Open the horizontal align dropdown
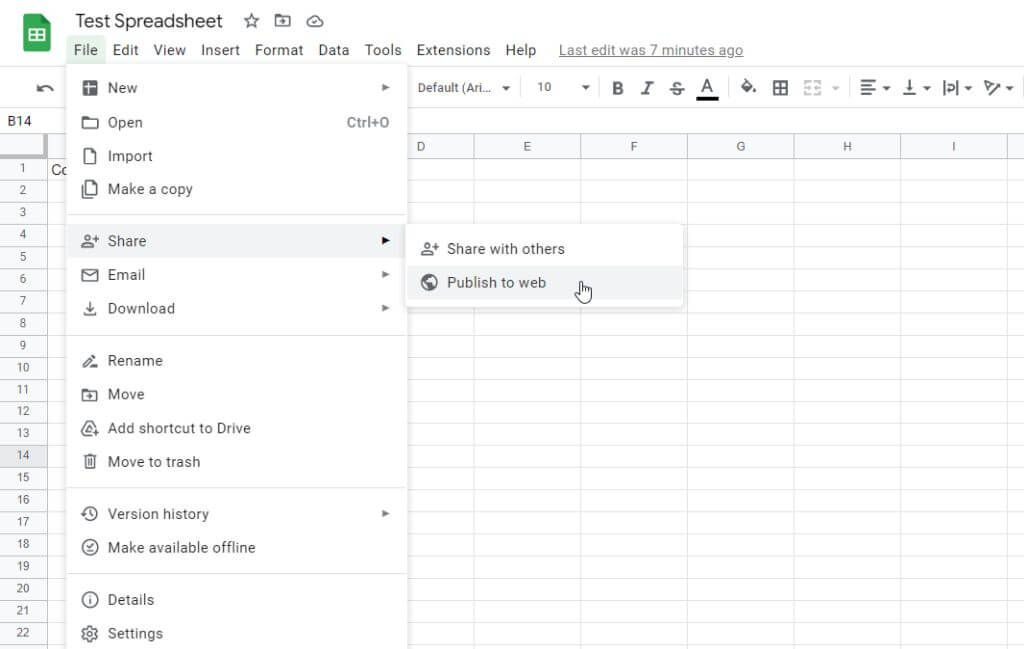Viewport: 1024px width, 649px height. (875, 87)
